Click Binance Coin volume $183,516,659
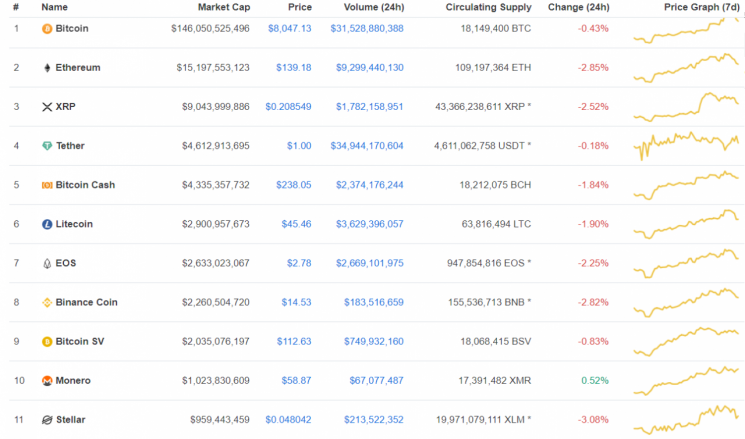 (x=373, y=302)
